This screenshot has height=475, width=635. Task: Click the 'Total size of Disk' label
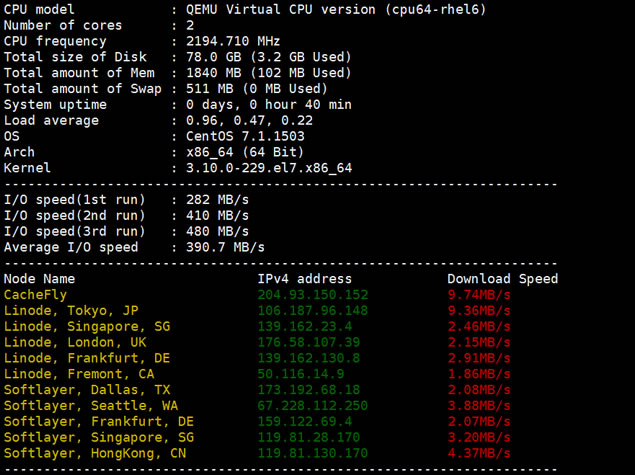75,57
